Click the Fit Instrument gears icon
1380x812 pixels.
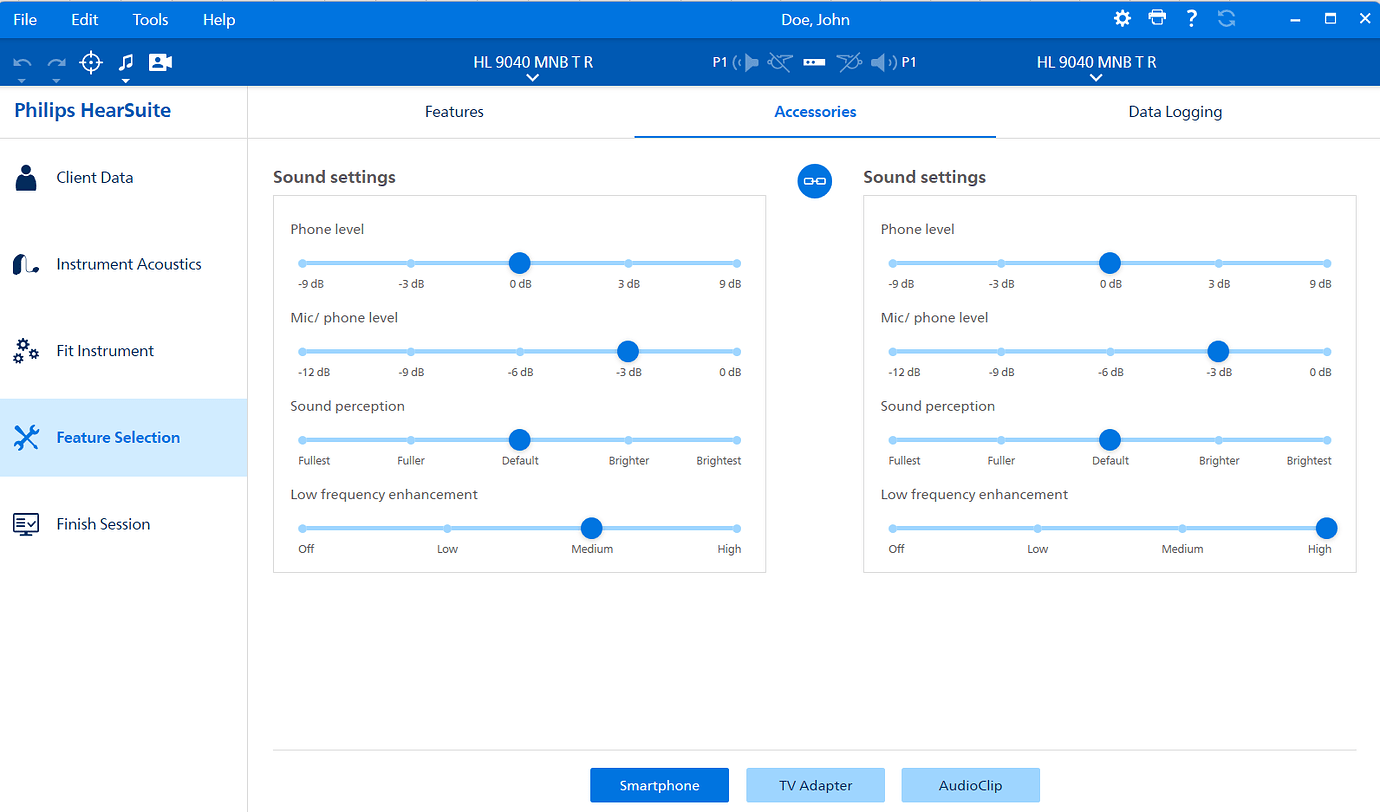(26, 351)
